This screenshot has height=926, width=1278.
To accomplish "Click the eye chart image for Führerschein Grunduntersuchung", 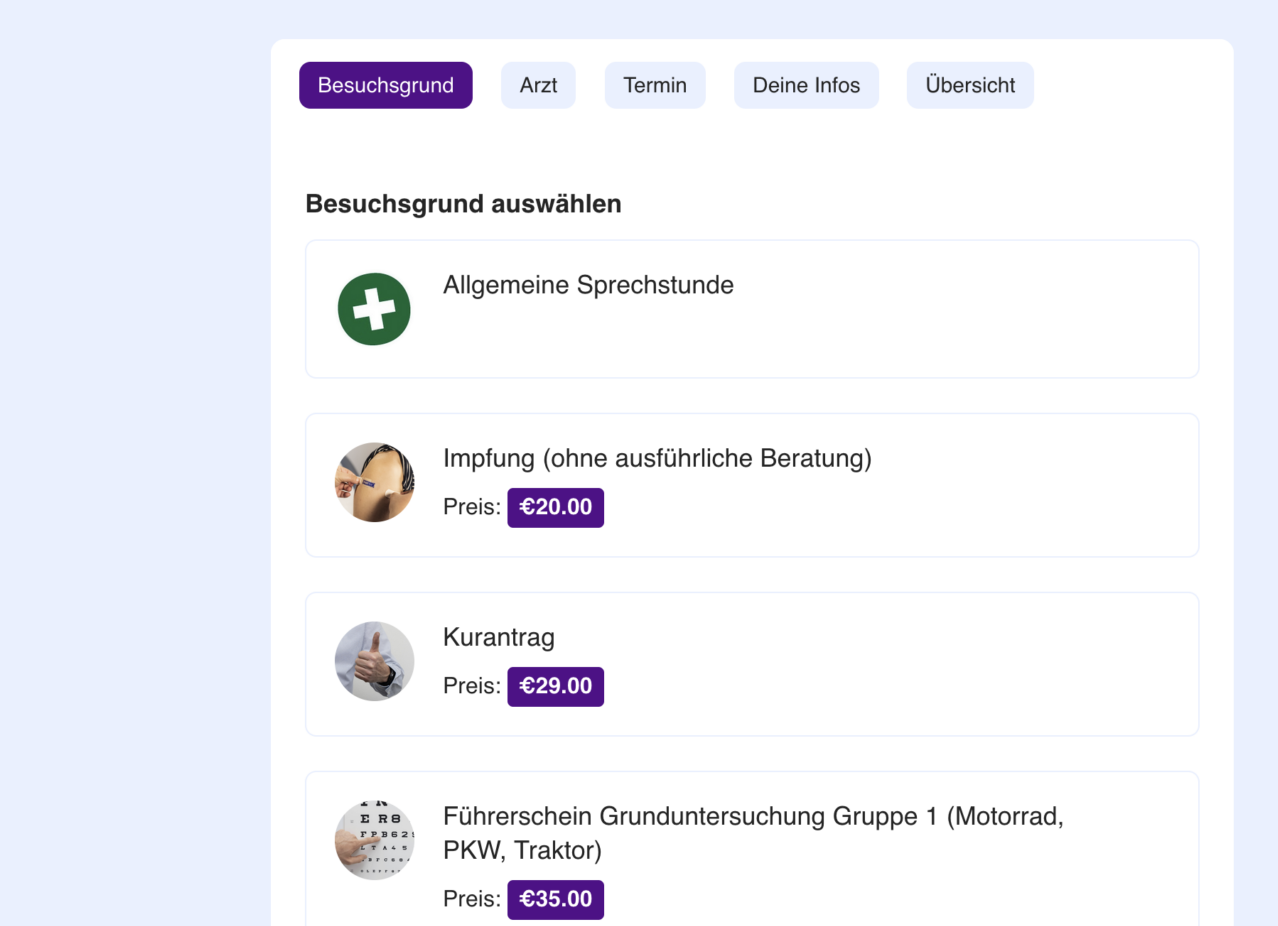I will coord(374,840).
